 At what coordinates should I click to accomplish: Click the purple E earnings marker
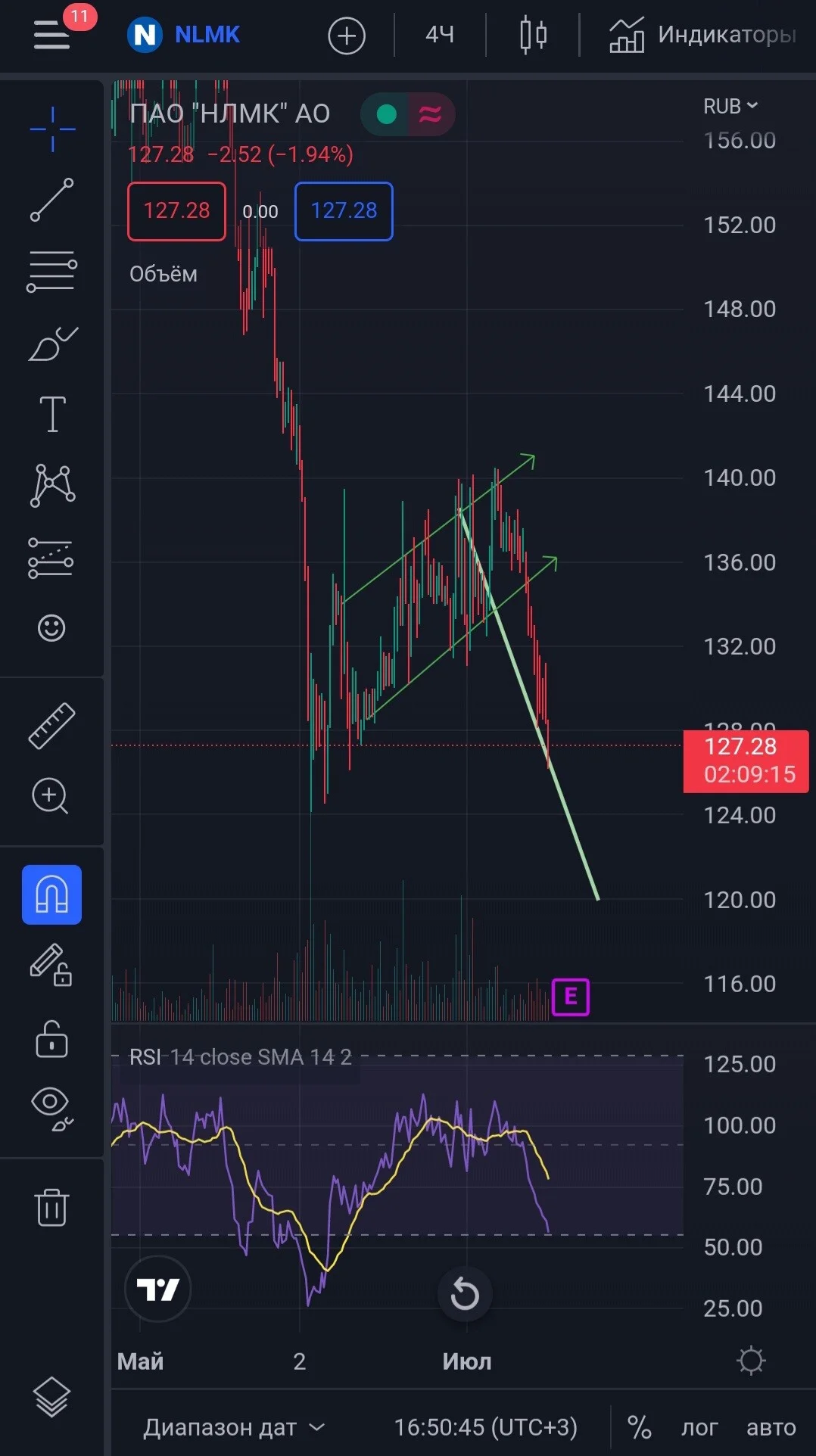pyautogui.click(x=571, y=997)
